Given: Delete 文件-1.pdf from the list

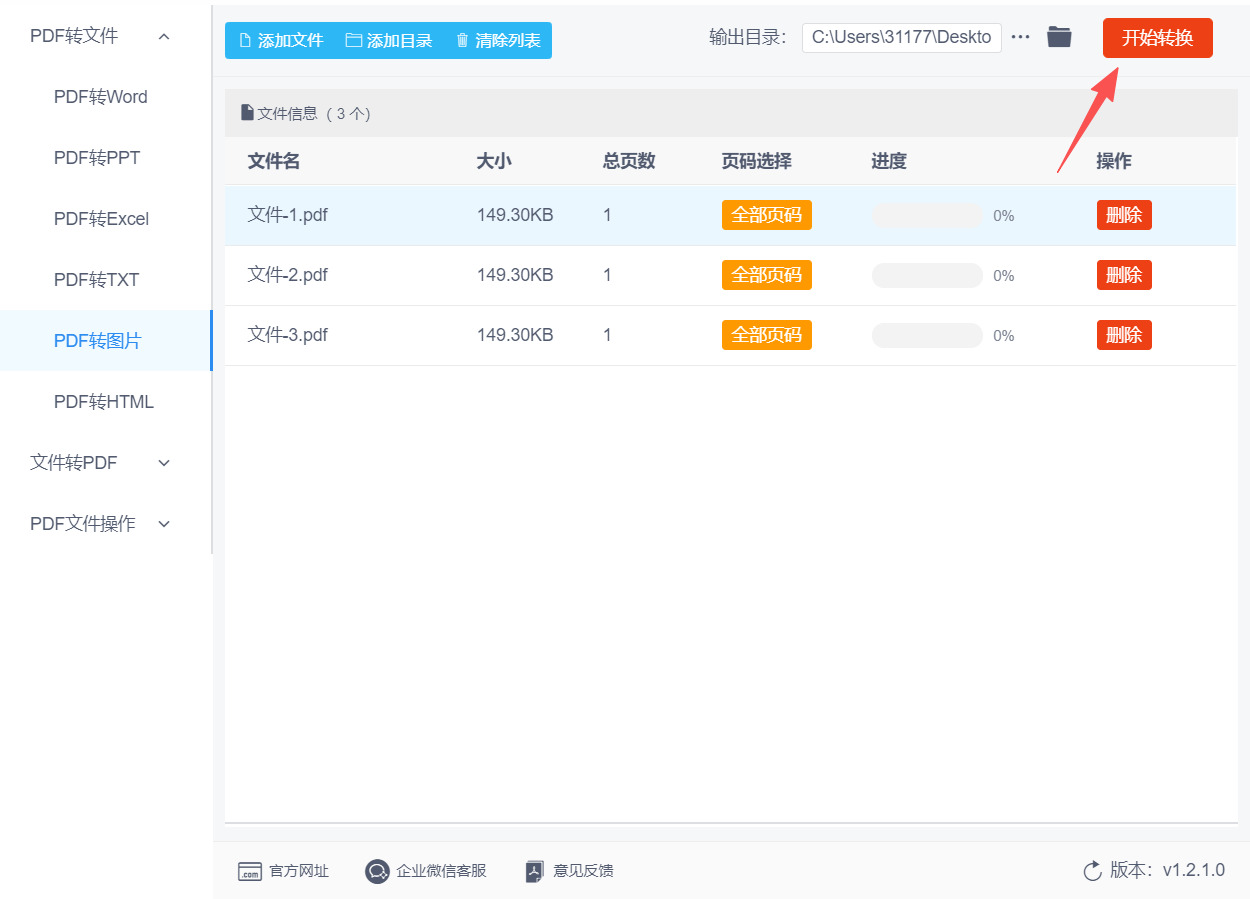Looking at the screenshot, I should tap(1124, 215).
